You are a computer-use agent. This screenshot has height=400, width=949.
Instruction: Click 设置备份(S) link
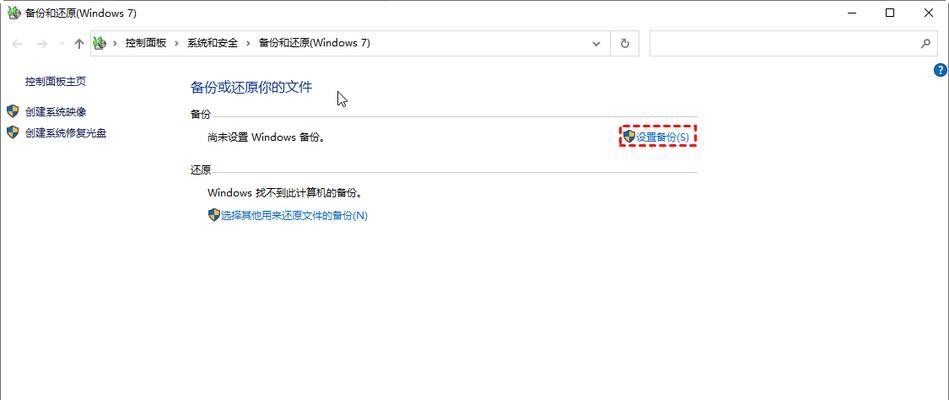(657, 137)
